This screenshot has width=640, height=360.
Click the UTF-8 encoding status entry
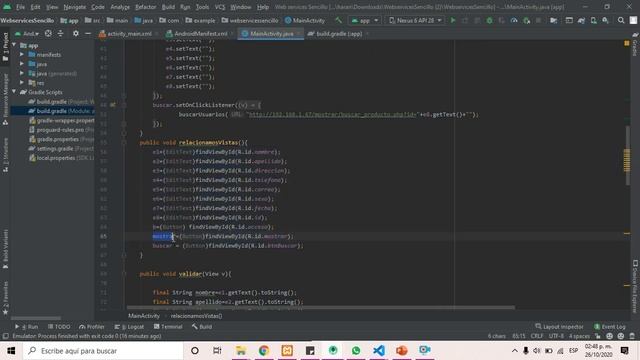pyautogui.click(x=556, y=336)
